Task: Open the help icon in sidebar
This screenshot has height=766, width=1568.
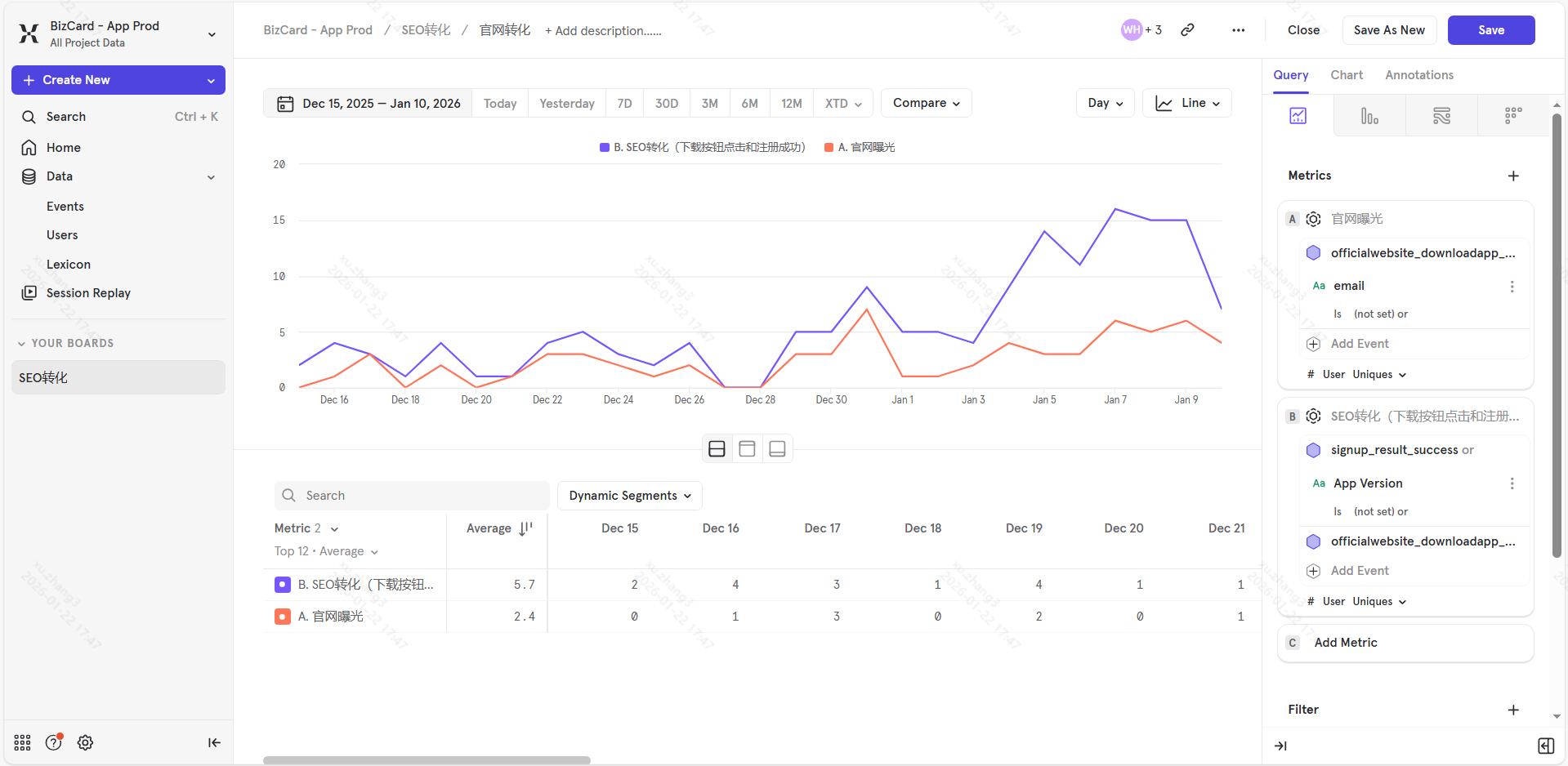Action: tap(54, 742)
